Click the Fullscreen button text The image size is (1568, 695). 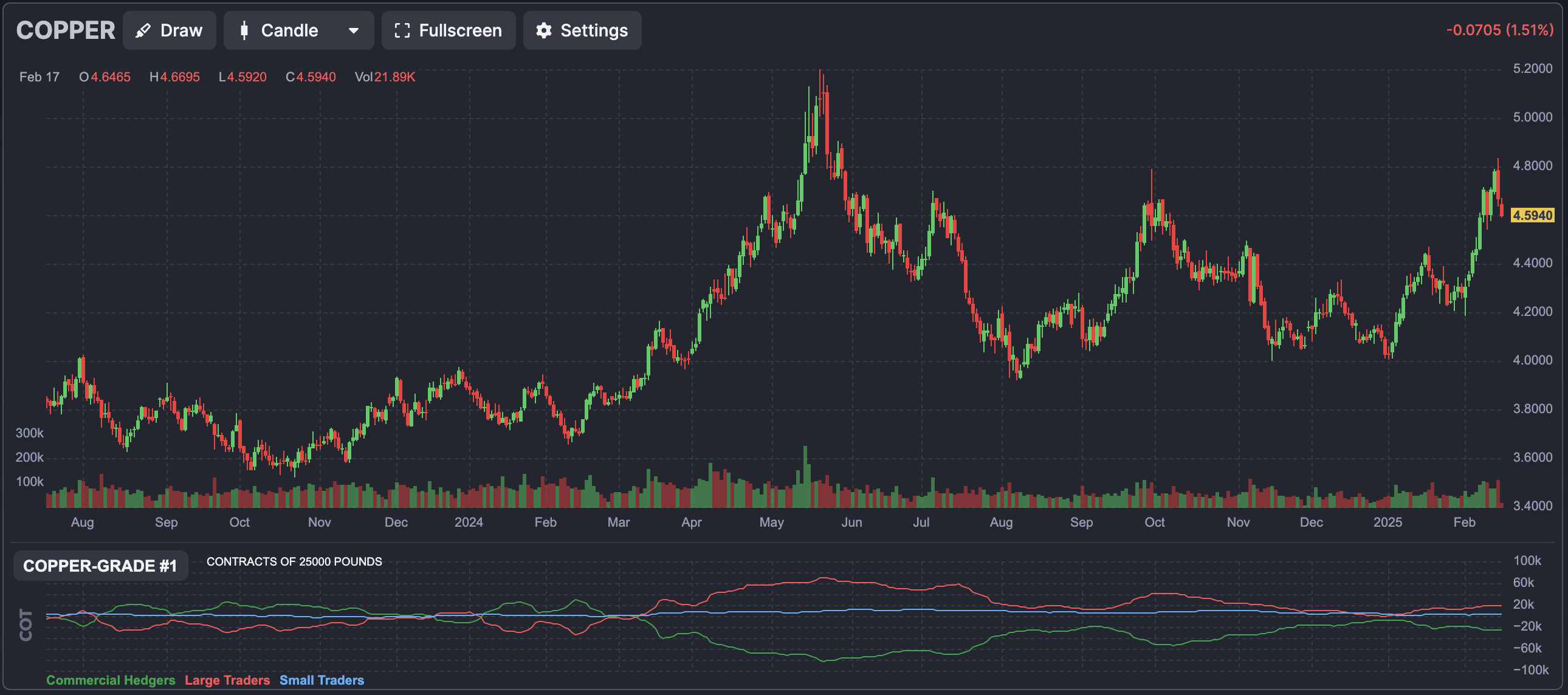coord(460,30)
